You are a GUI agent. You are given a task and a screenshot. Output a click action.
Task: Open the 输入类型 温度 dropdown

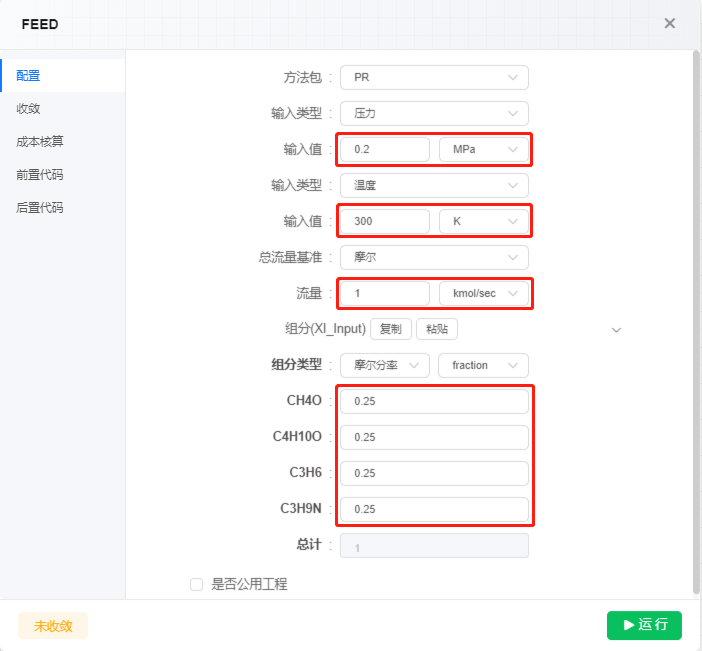tap(434, 185)
